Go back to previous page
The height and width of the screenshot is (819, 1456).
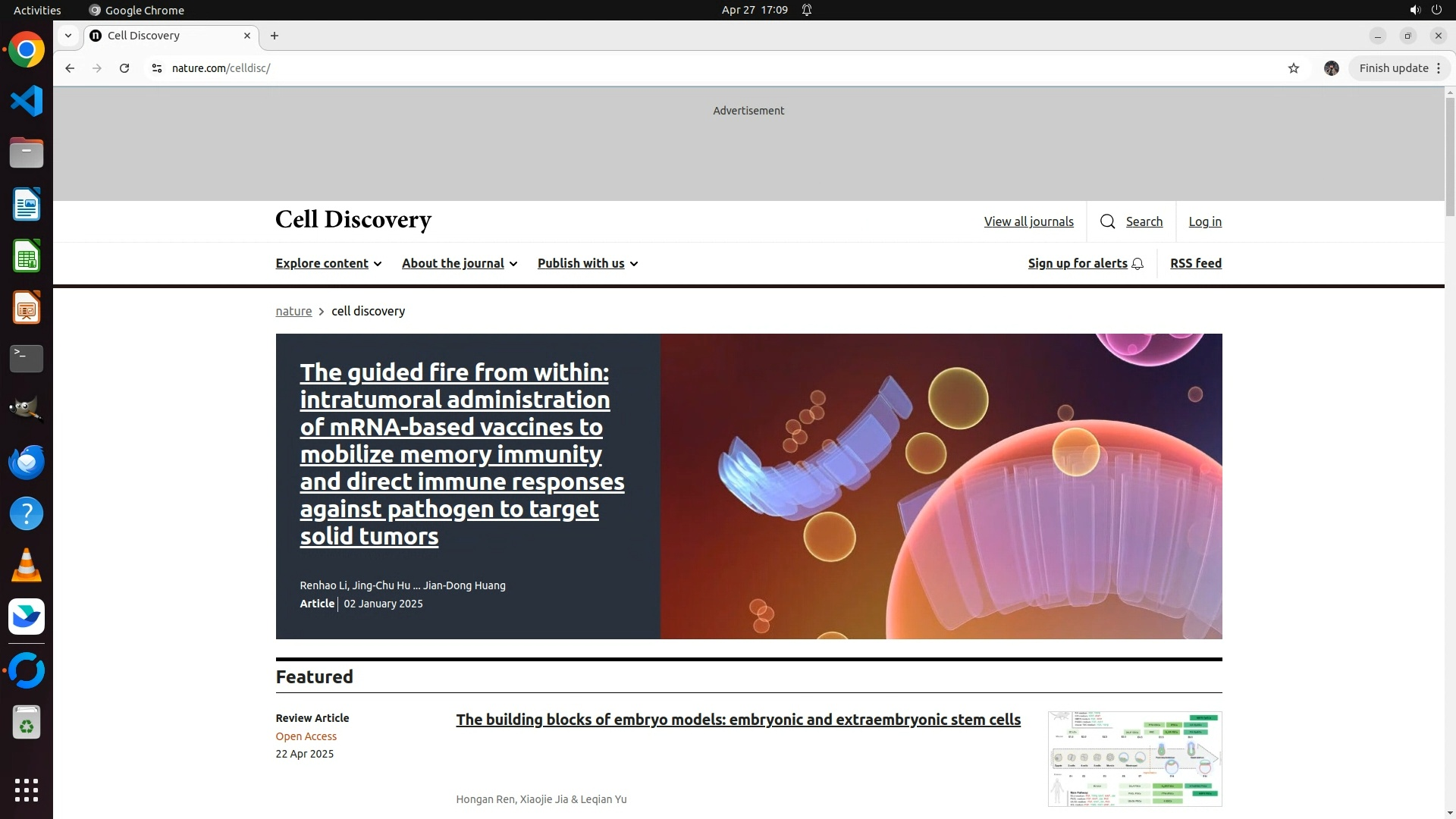tap(70, 68)
